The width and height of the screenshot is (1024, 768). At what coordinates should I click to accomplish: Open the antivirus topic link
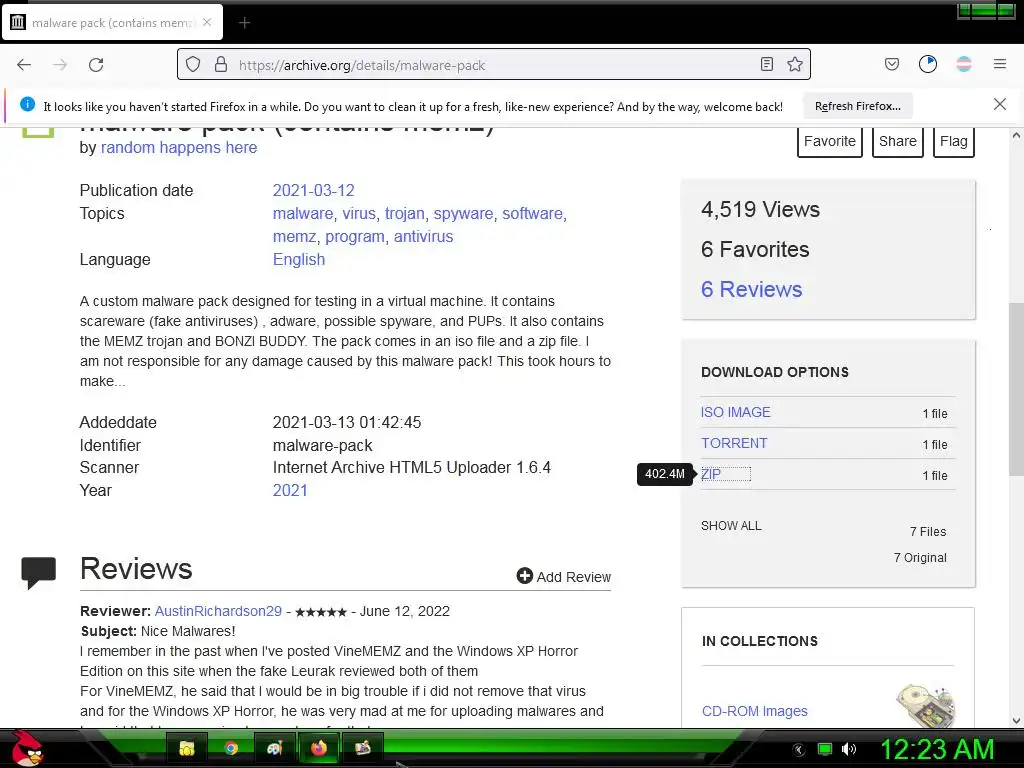point(423,236)
